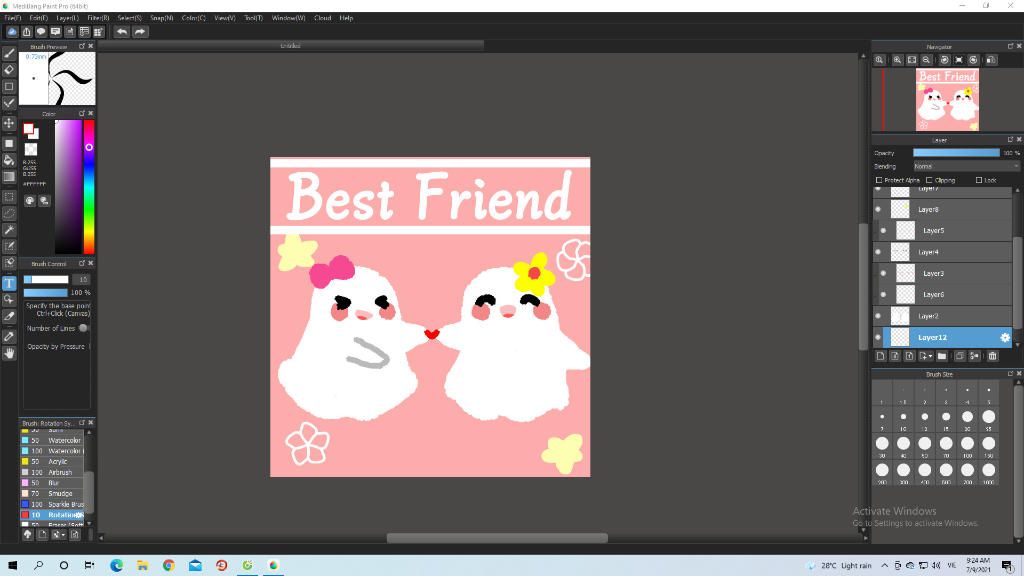Open the Windows Start menu
Image resolution: width=1024 pixels, height=576 pixels.
[x=12, y=566]
